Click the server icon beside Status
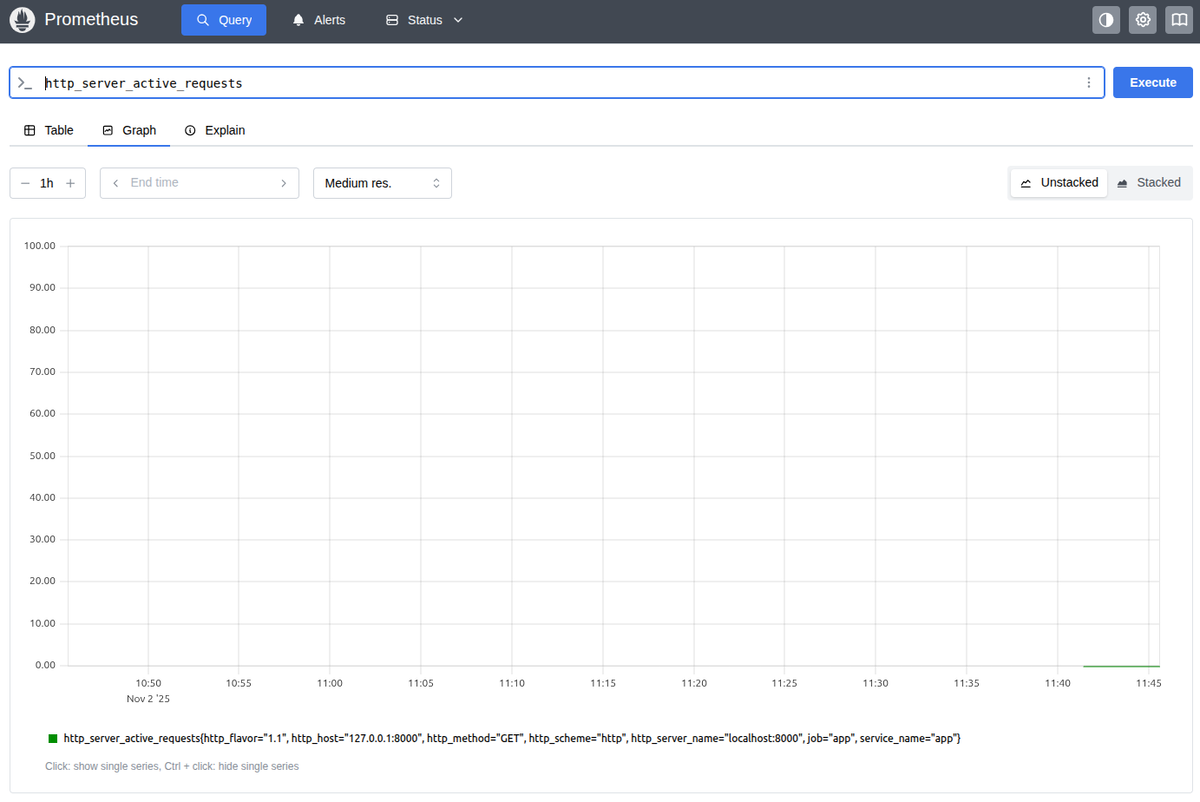 (x=392, y=20)
